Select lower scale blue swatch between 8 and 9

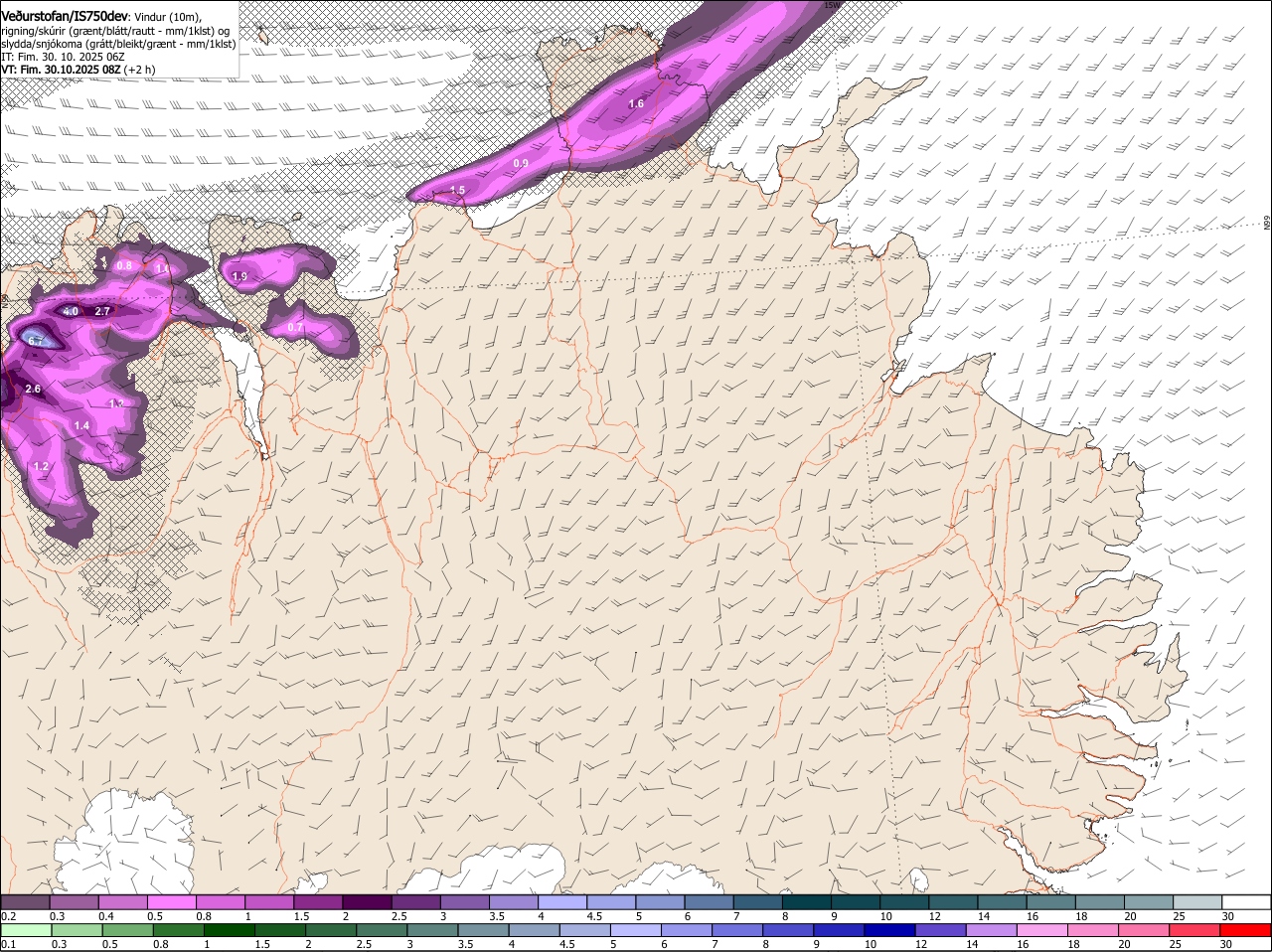(788, 930)
